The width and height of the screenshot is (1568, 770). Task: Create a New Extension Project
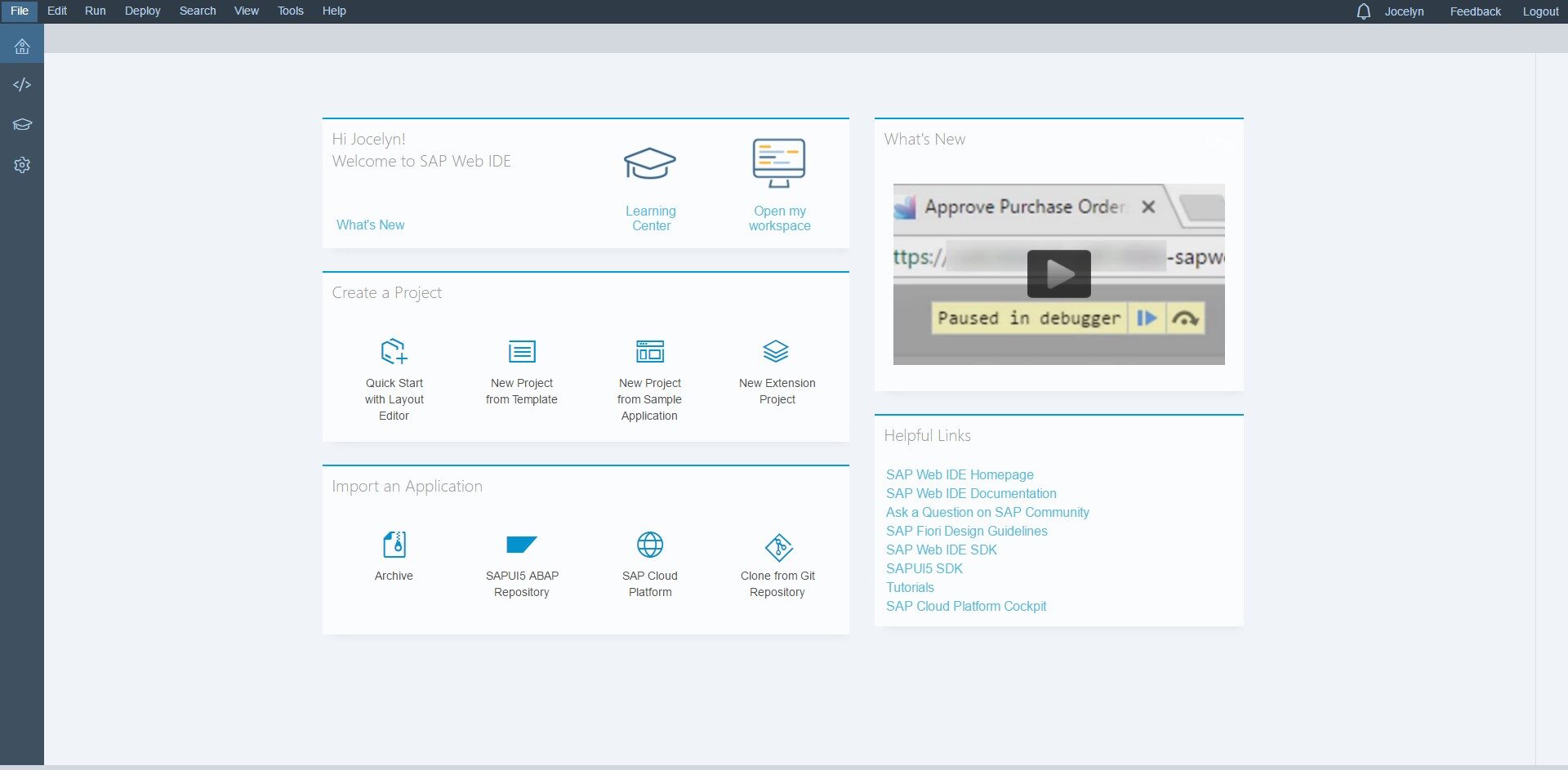pos(777,352)
